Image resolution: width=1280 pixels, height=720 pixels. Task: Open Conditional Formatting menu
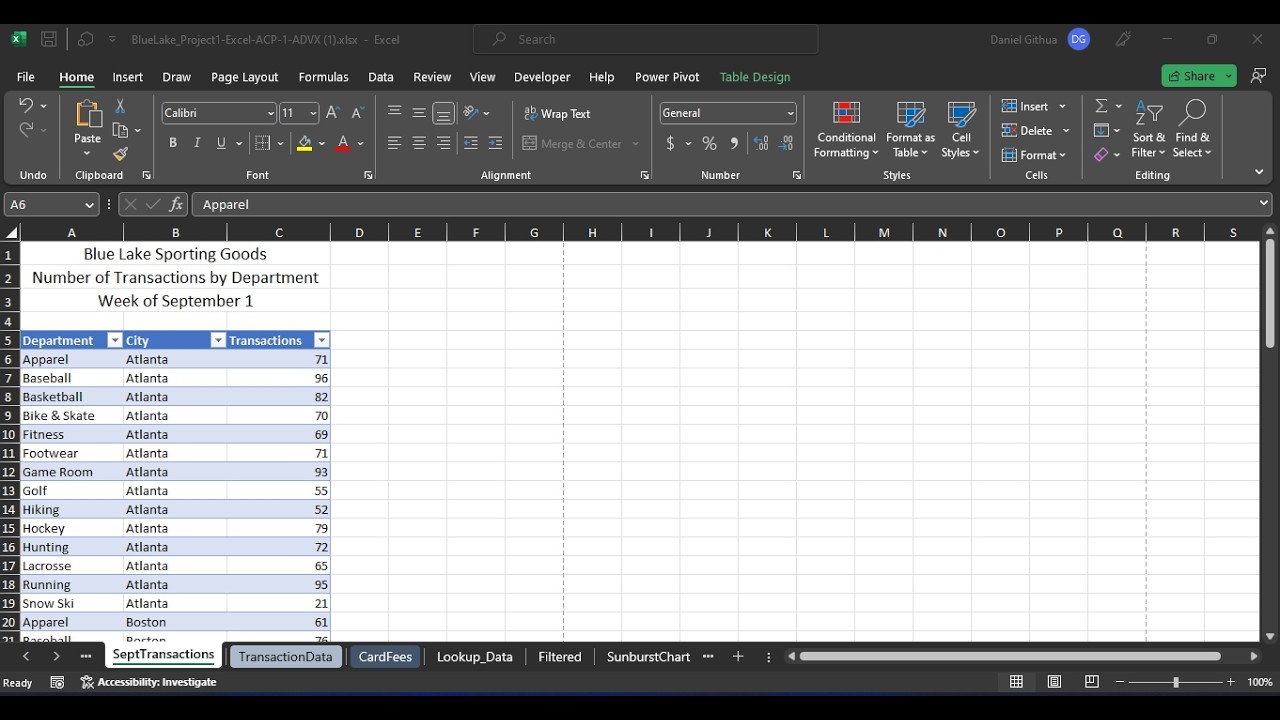[x=846, y=130]
